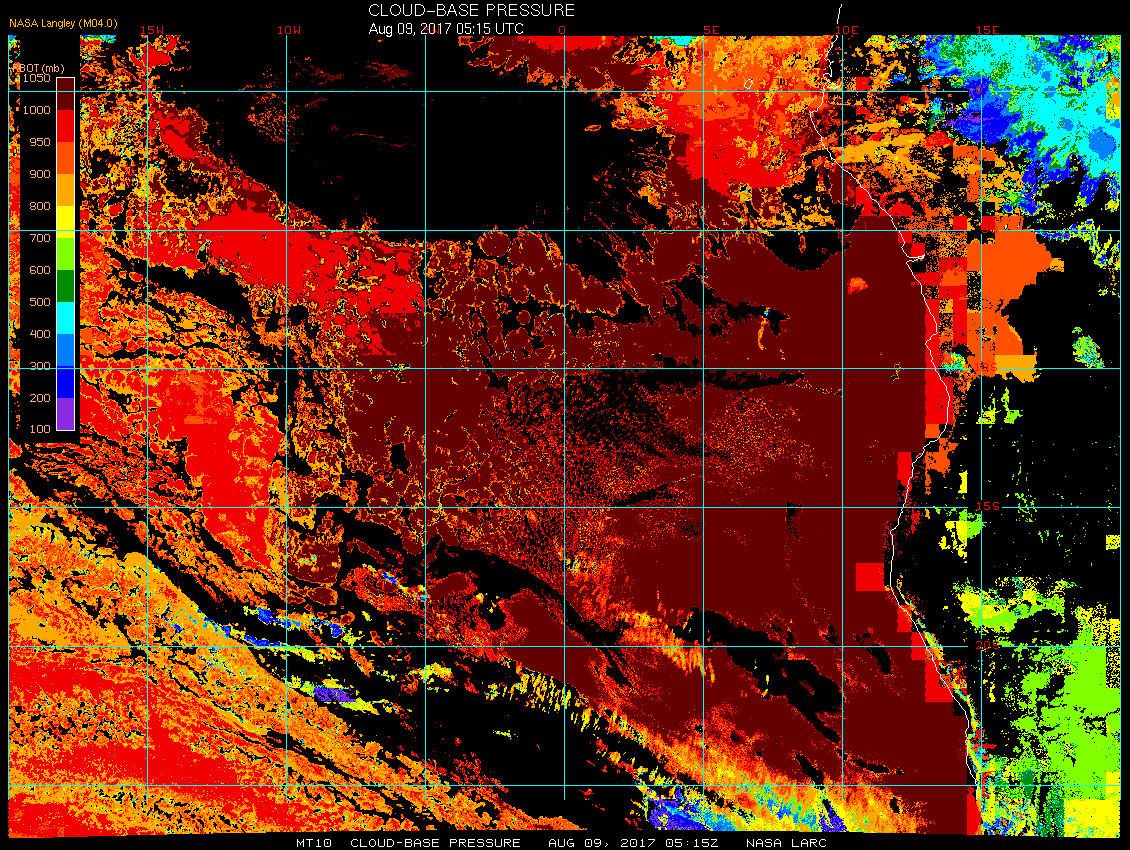Image resolution: width=1130 pixels, height=850 pixels.
Task: Click the 'Aug 09, 2017 05:15 UTC' timestamp
Action: tap(445, 29)
